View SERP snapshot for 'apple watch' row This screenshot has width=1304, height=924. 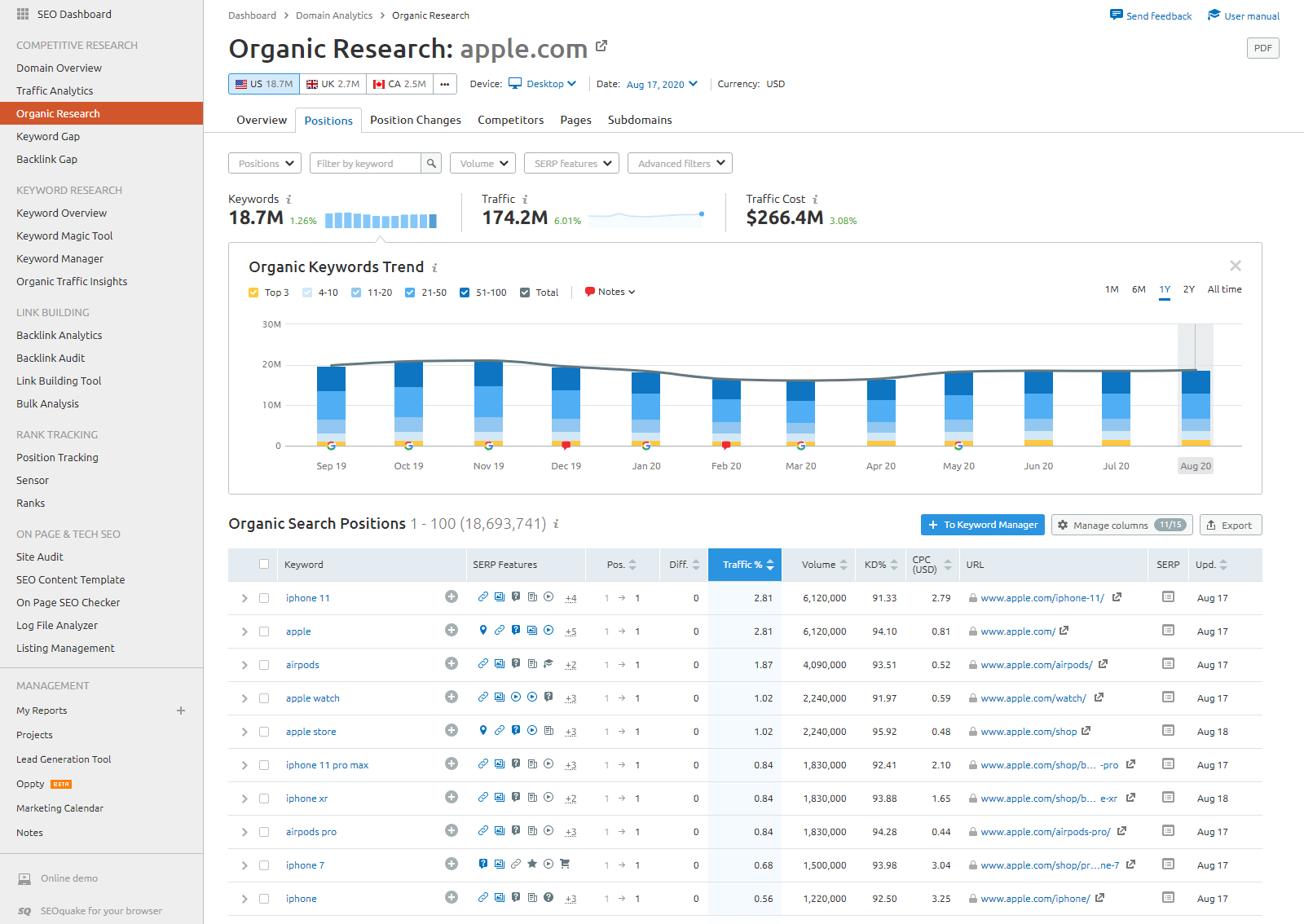point(1168,697)
